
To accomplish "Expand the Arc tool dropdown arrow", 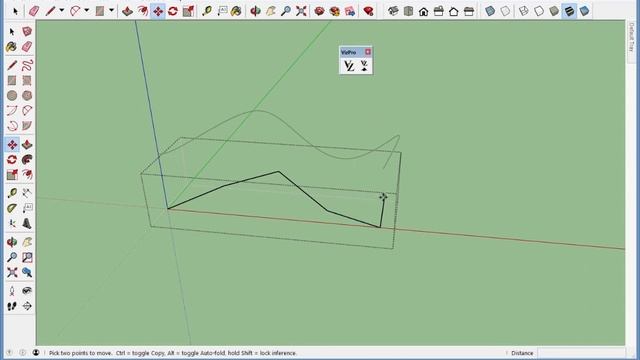I will click(x=87, y=11).
